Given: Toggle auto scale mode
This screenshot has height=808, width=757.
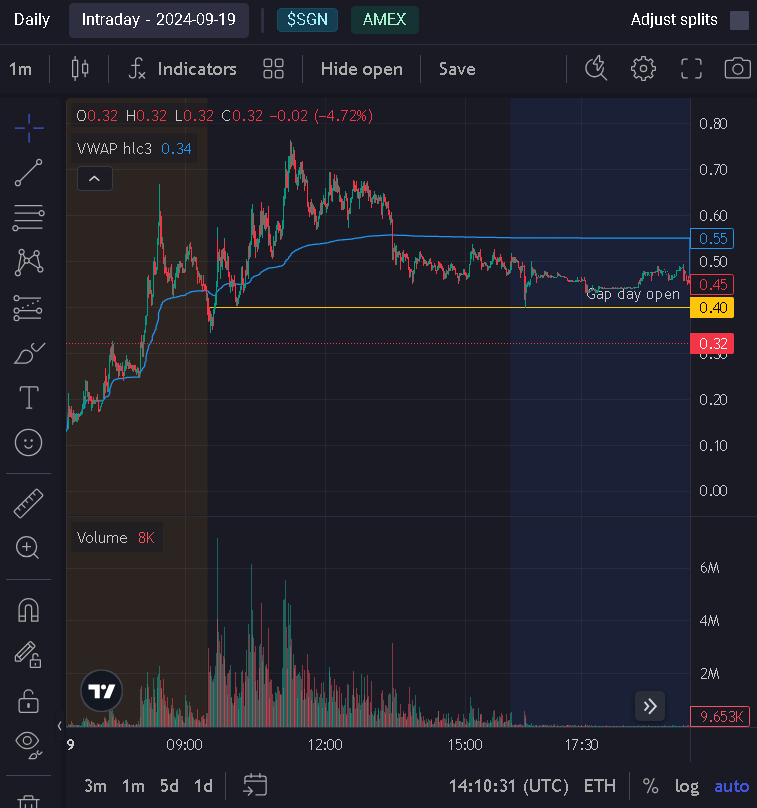Looking at the screenshot, I should pyautogui.click(x=732, y=786).
